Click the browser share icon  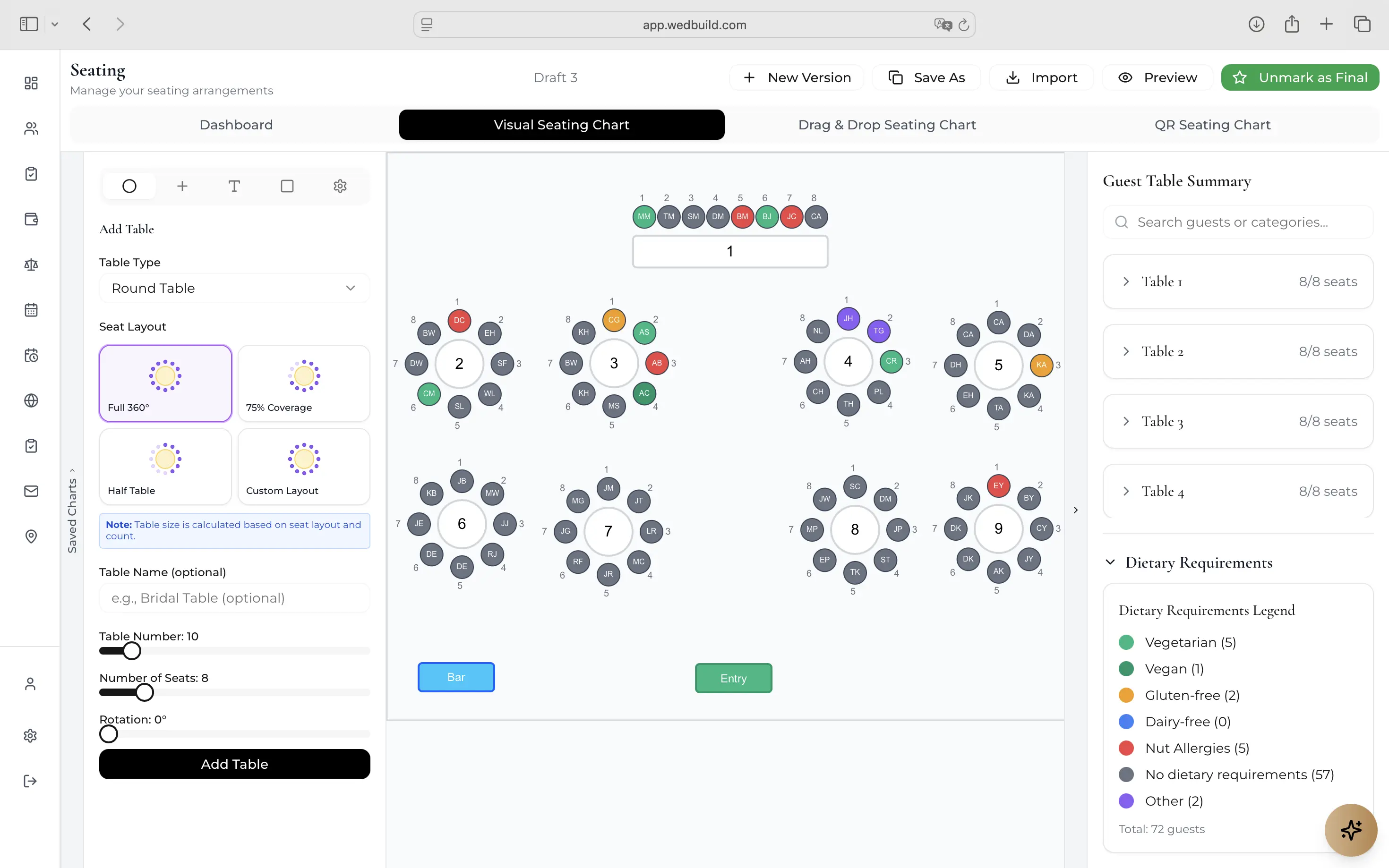pos(1291,24)
